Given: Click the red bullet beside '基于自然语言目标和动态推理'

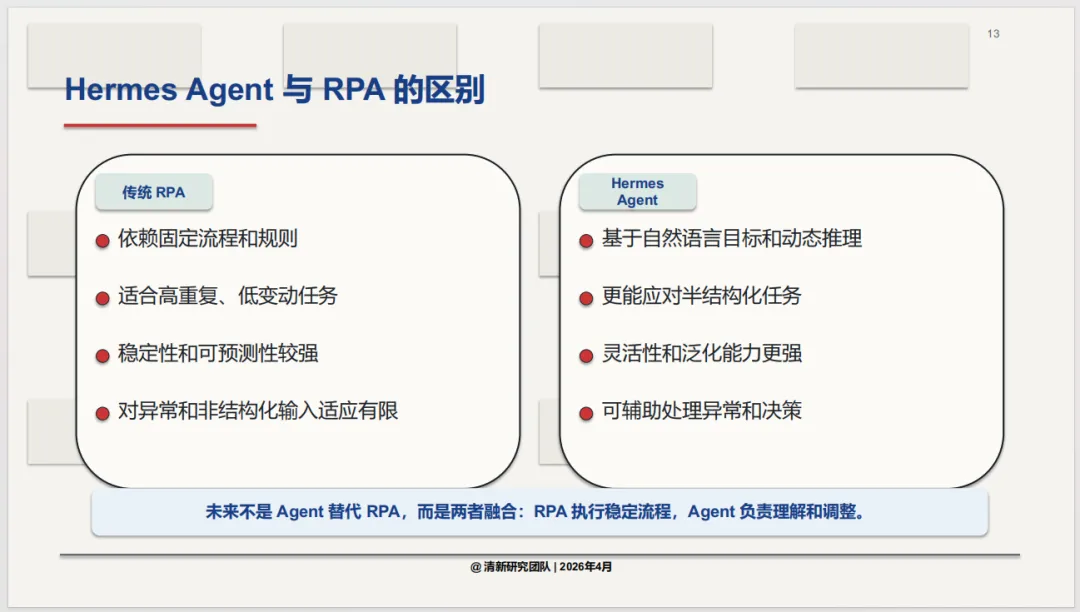Looking at the screenshot, I should (586, 241).
